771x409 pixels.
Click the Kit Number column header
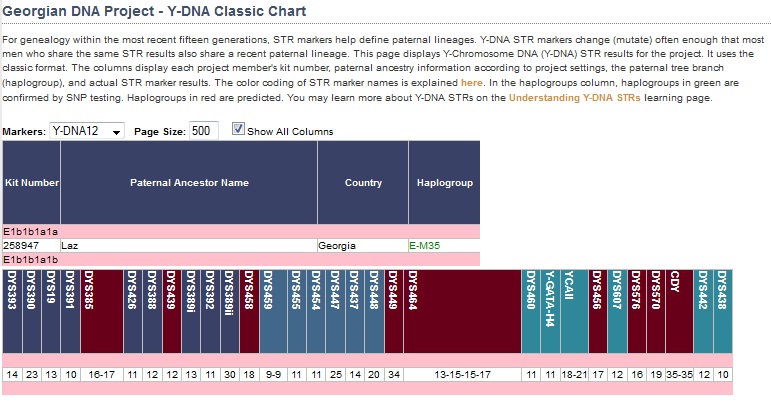pos(31,183)
